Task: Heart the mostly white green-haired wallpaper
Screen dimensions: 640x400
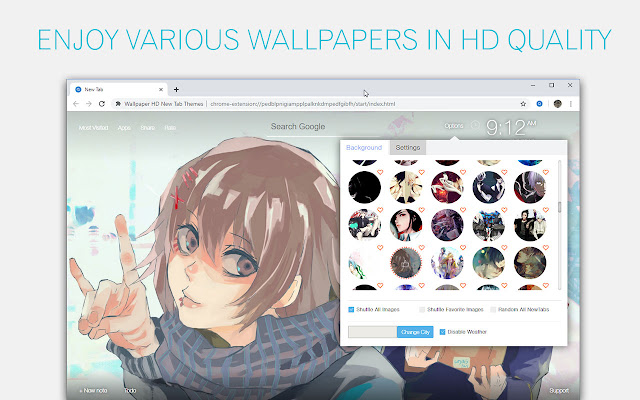Action: coord(380,247)
